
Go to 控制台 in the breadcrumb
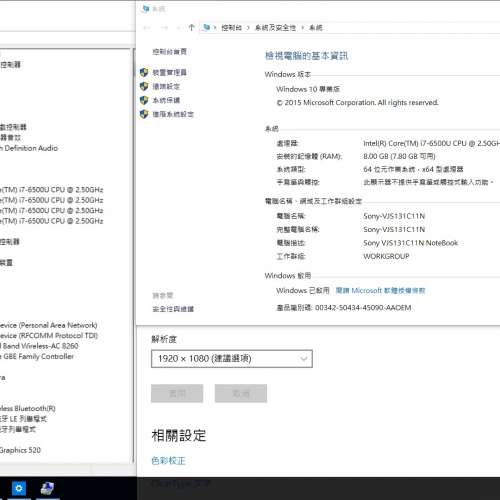[231, 28]
